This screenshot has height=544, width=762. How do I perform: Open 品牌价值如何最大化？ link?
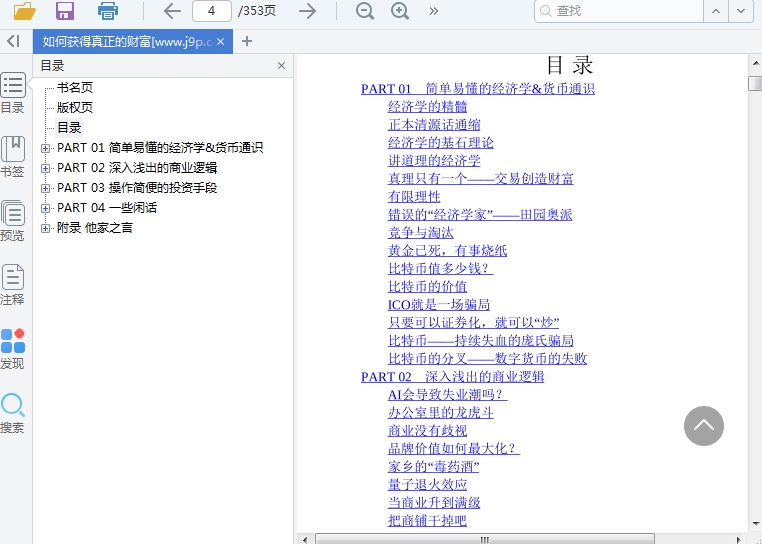point(454,449)
